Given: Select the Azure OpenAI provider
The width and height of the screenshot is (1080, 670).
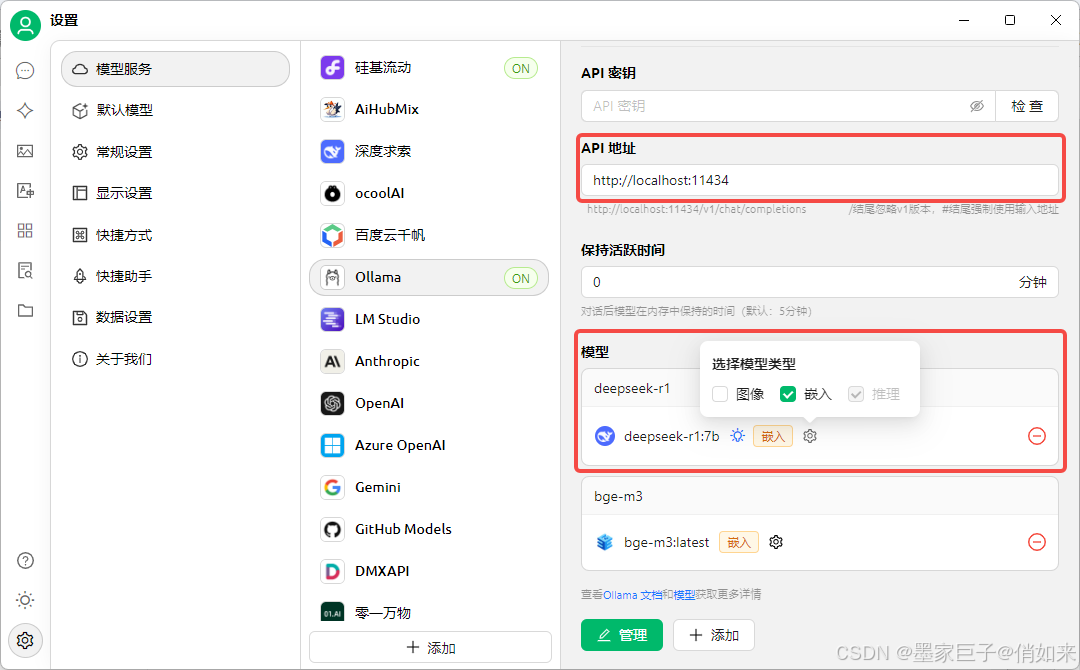Looking at the screenshot, I should 428,446.
